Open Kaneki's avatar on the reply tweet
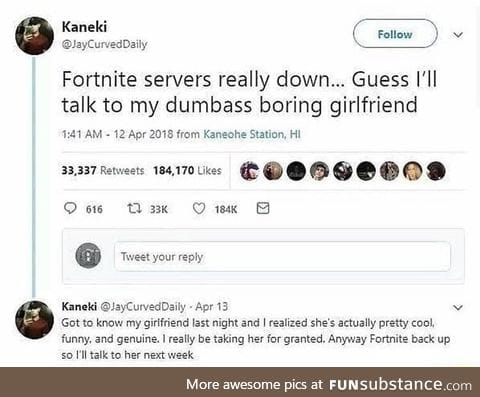The height and width of the screenshot is (397, 480). click(x=34, y=320)
